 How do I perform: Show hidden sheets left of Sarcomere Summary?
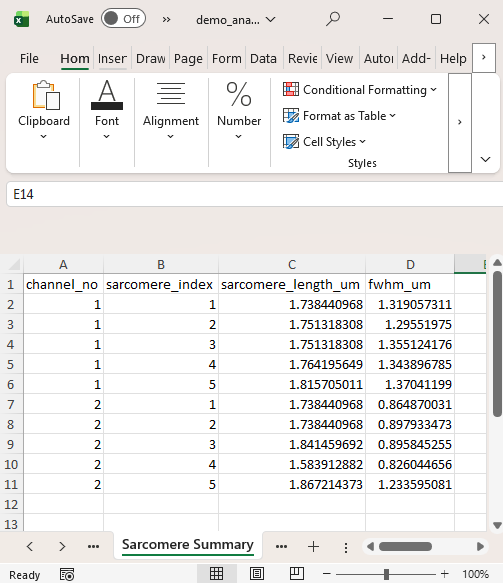point(93,546)
